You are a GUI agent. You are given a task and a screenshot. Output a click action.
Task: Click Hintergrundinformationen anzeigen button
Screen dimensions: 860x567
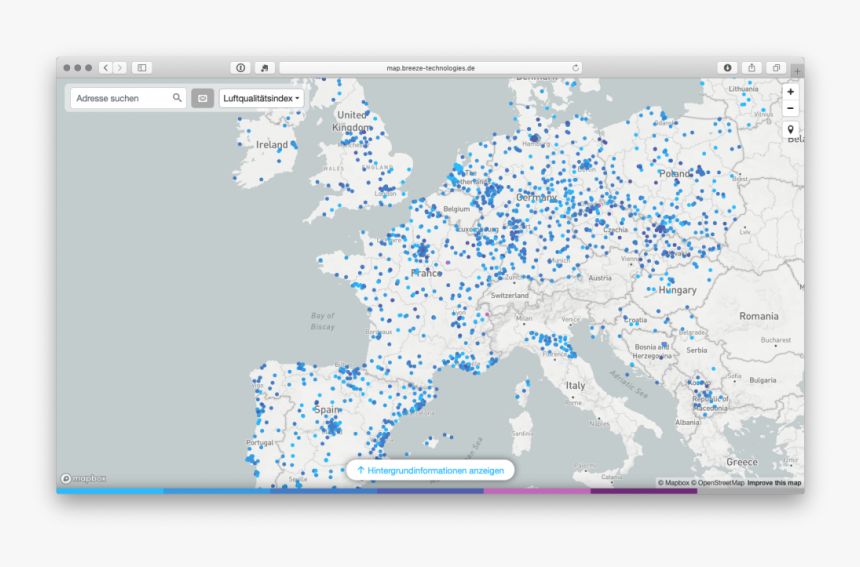[x=430, y=470]
